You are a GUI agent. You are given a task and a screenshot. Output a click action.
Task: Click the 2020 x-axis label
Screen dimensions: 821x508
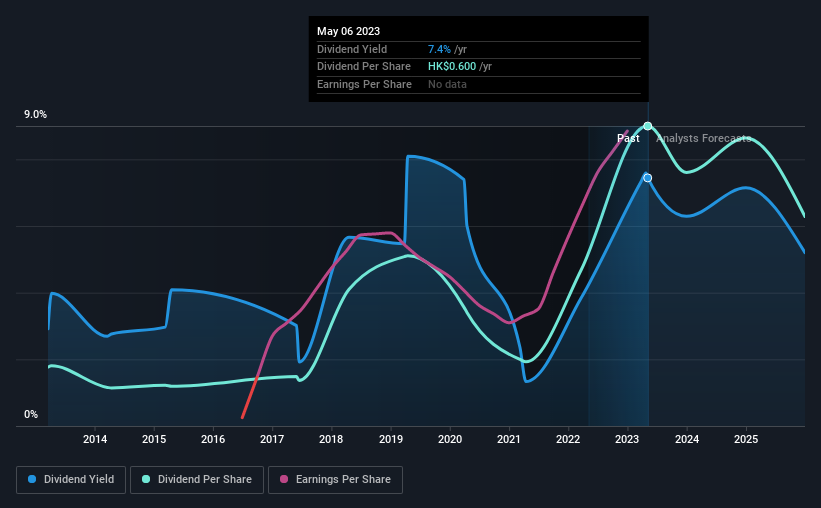[450, 439]
